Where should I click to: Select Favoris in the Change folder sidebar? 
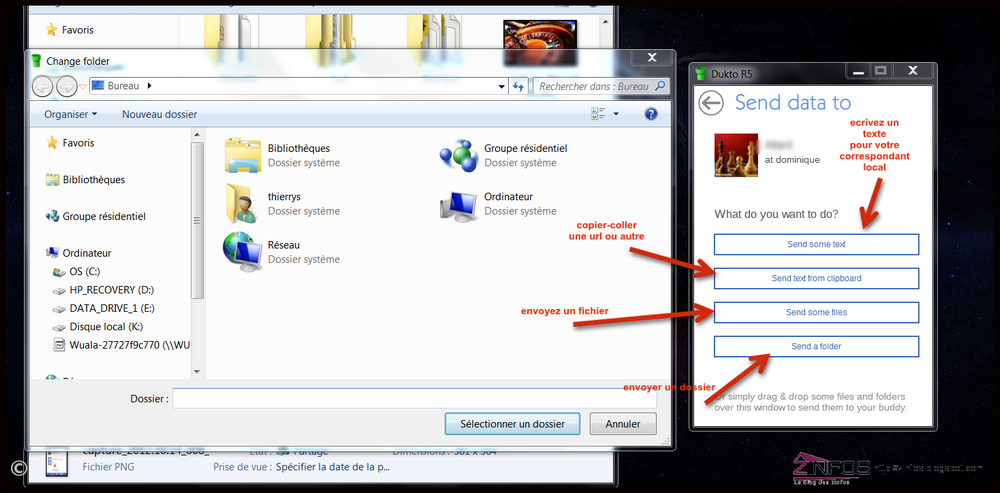point(78,143)
